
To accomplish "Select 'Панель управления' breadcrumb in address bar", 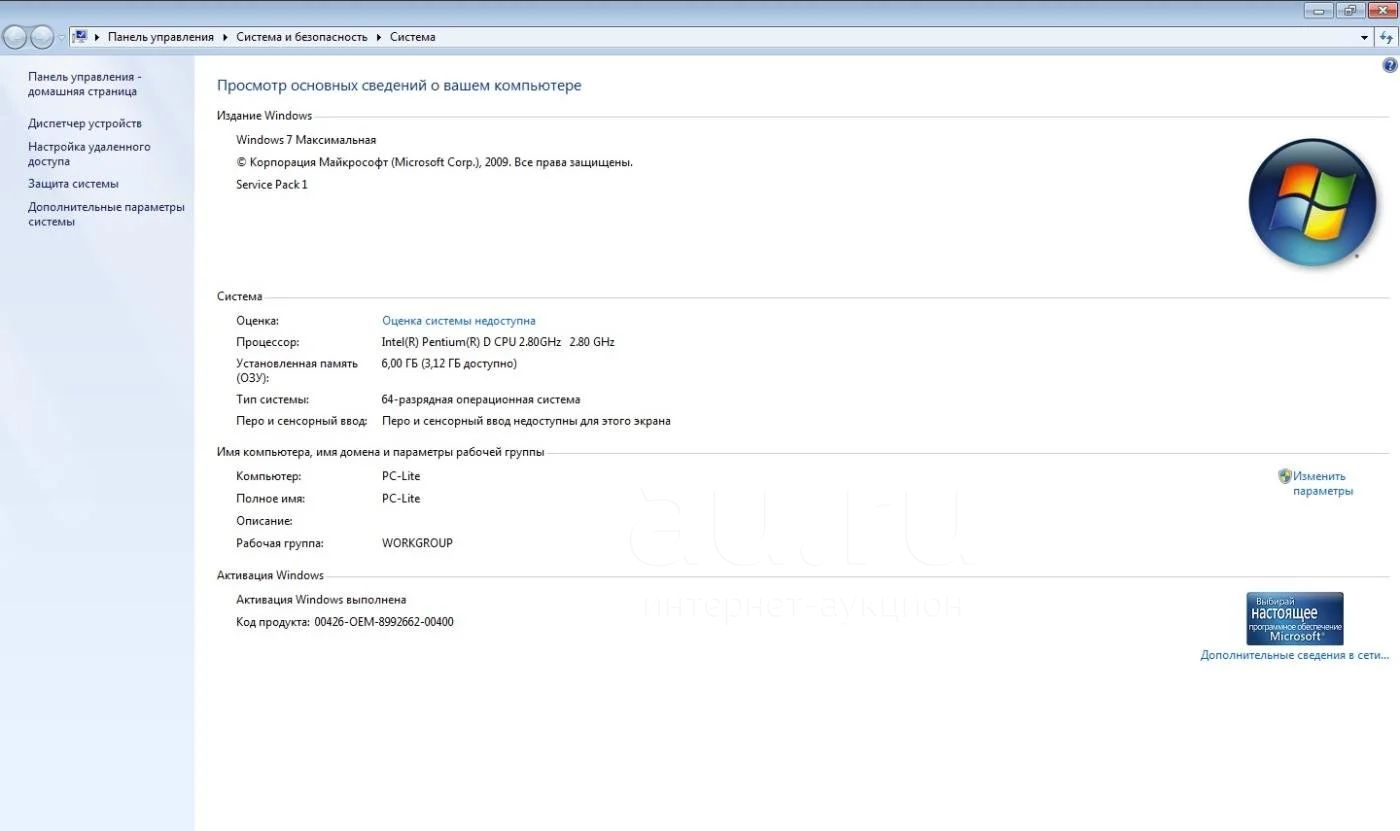I will (x=161, y=37).
